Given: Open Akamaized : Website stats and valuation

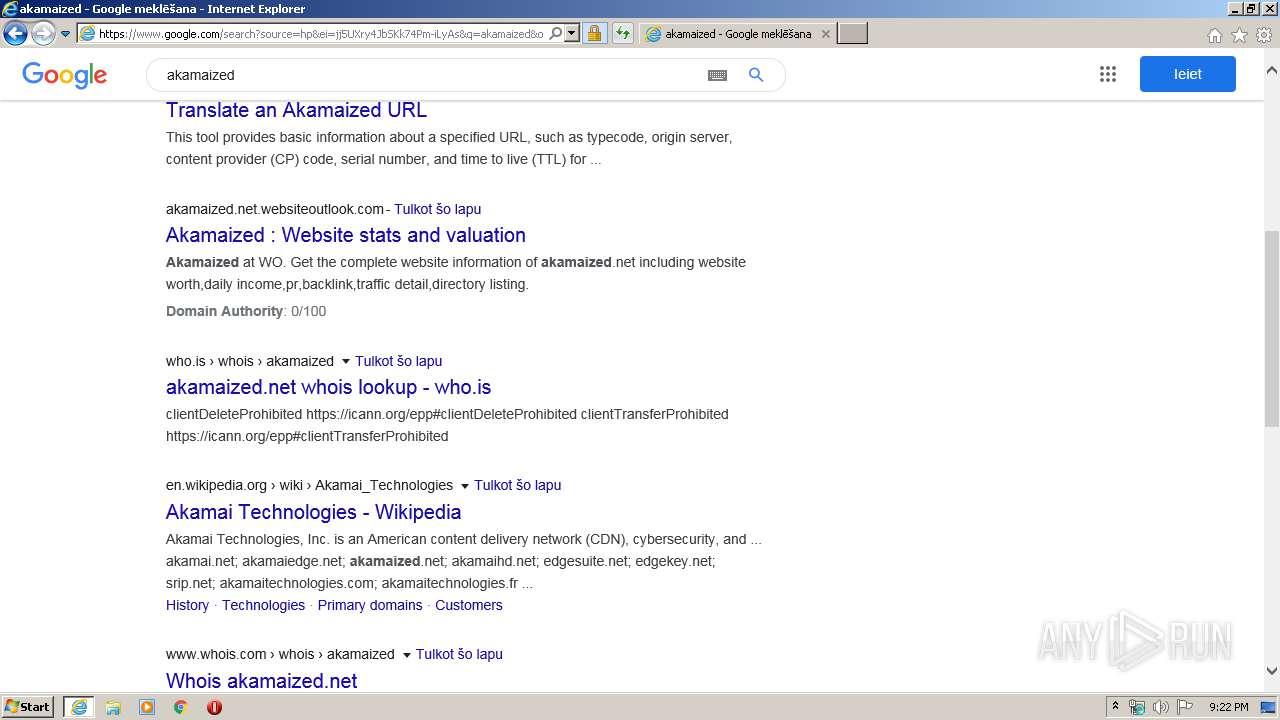Looking at the screenshot, I should [x=346, y=235].
